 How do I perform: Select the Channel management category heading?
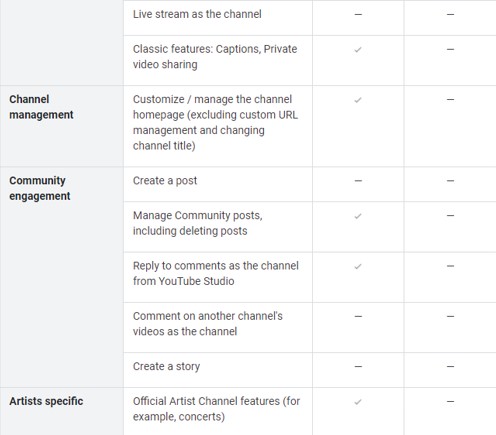point(41,107)
